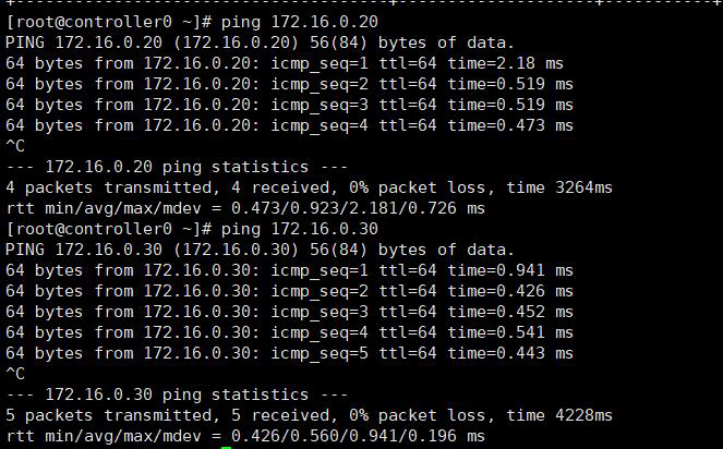The width and height of the screenshot is (723, 450).
Task: Click the first ^C interrupt marker
Action: click(x=15, y=146)
